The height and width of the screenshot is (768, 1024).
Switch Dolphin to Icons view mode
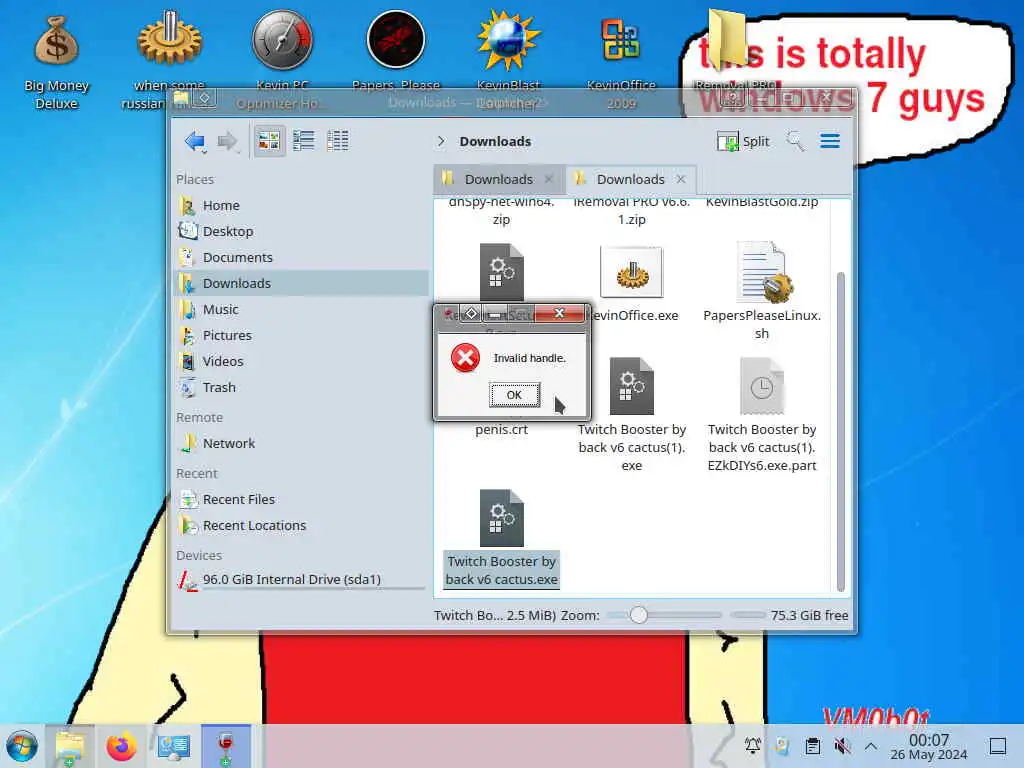pyautogui.click(x=268, y=140)
